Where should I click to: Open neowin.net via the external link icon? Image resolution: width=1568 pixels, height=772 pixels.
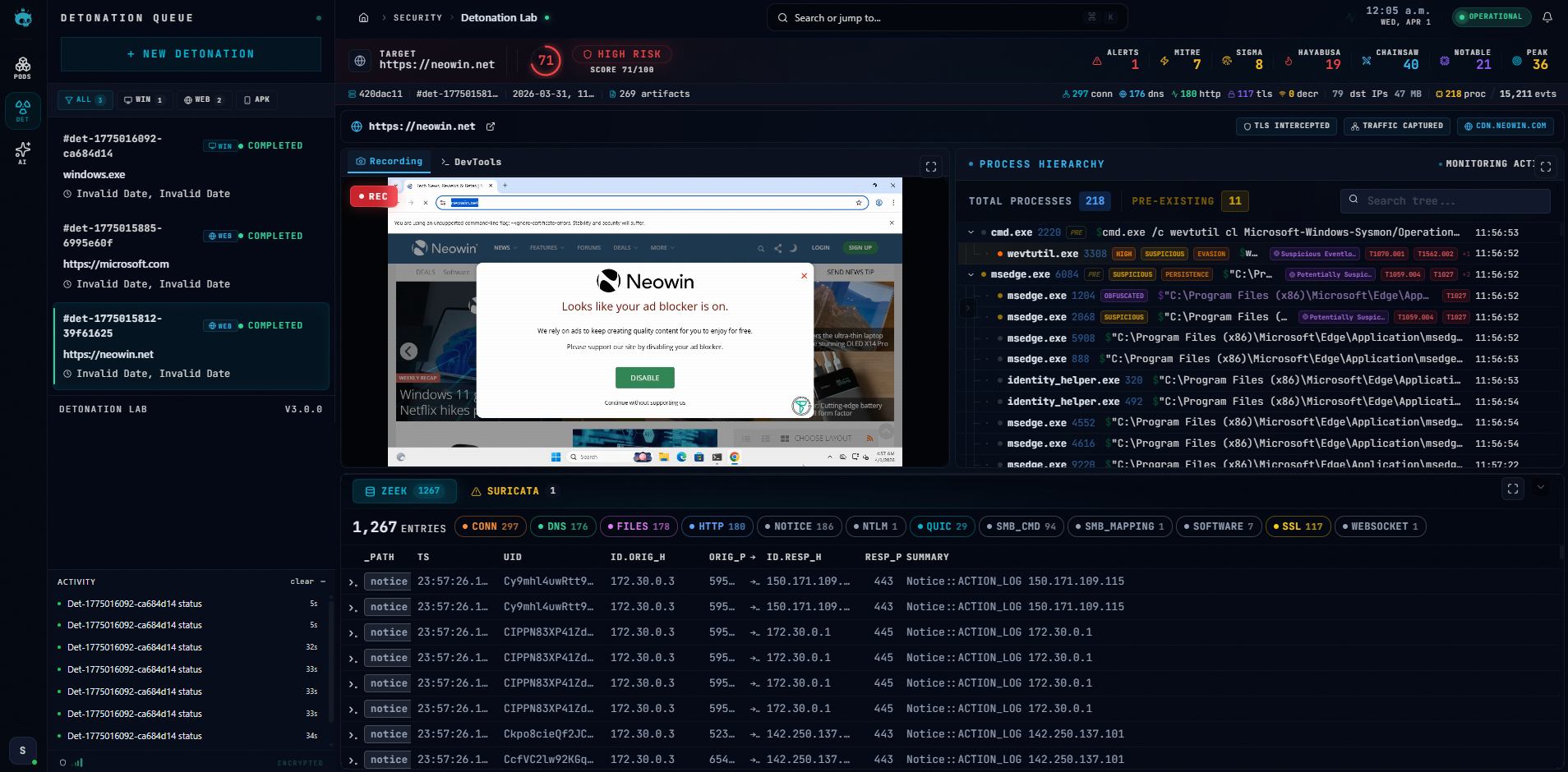tap(491, 126)
